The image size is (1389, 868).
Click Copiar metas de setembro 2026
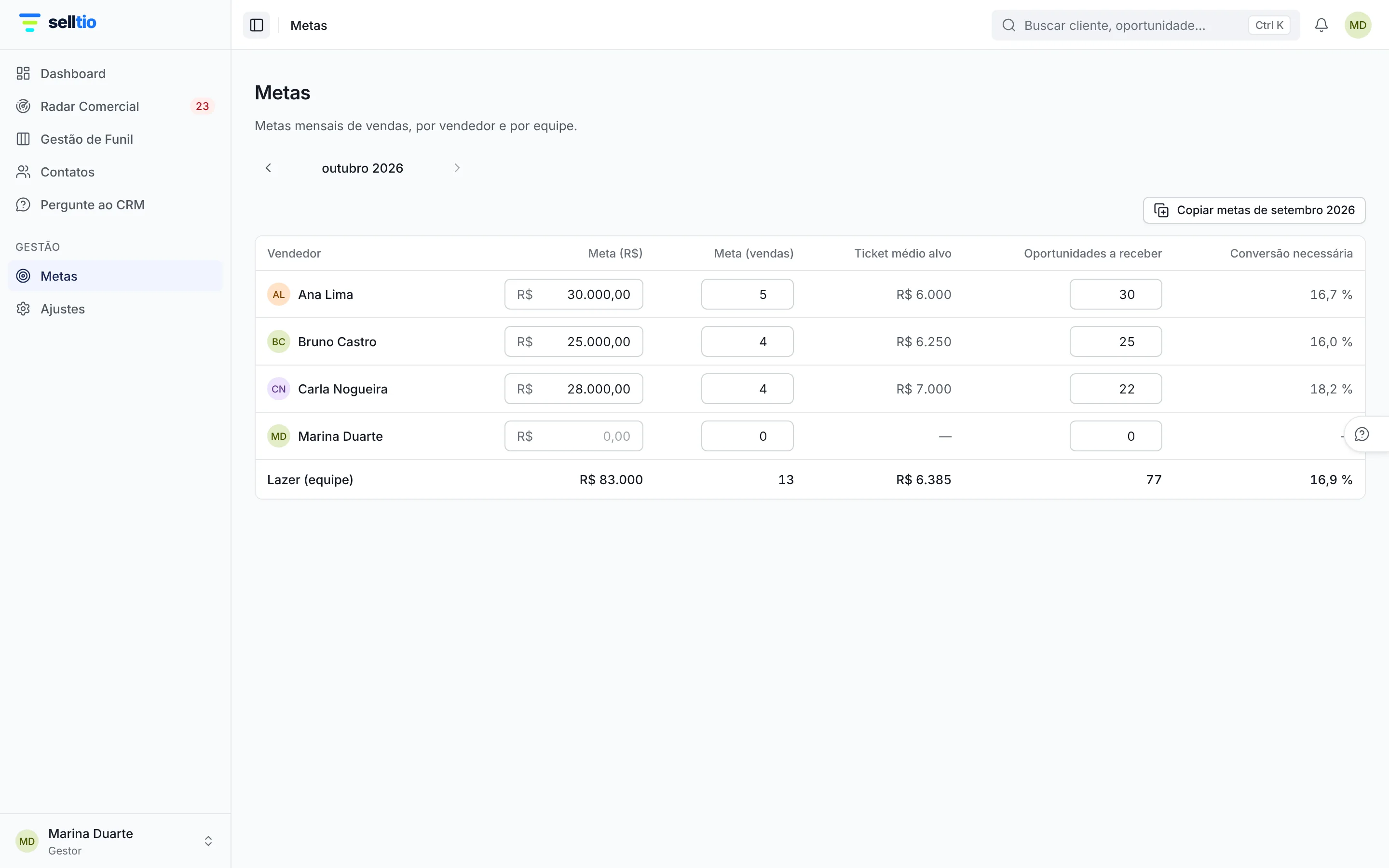[1253, 210]
